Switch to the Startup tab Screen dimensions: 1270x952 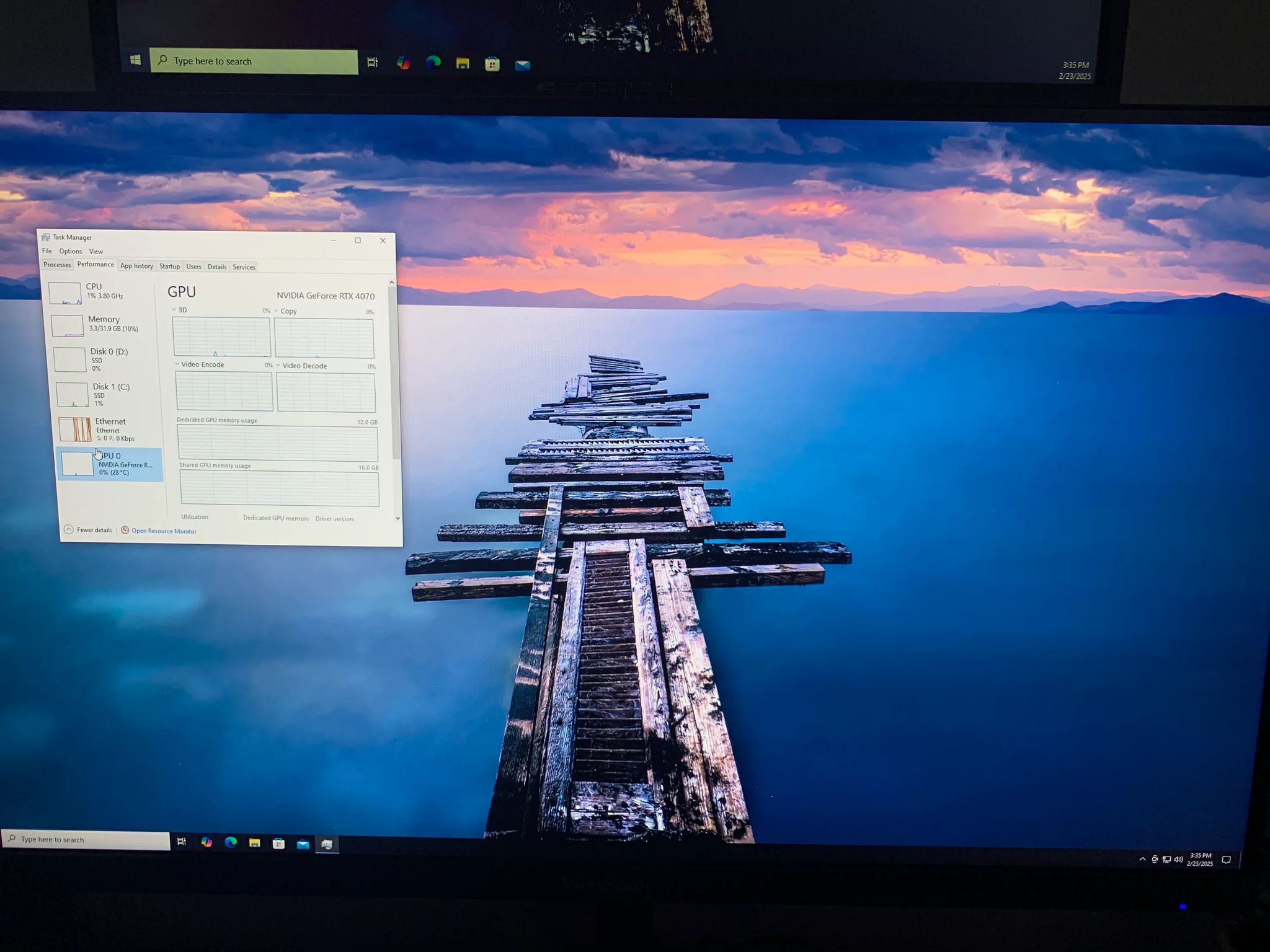coord(169,267)
